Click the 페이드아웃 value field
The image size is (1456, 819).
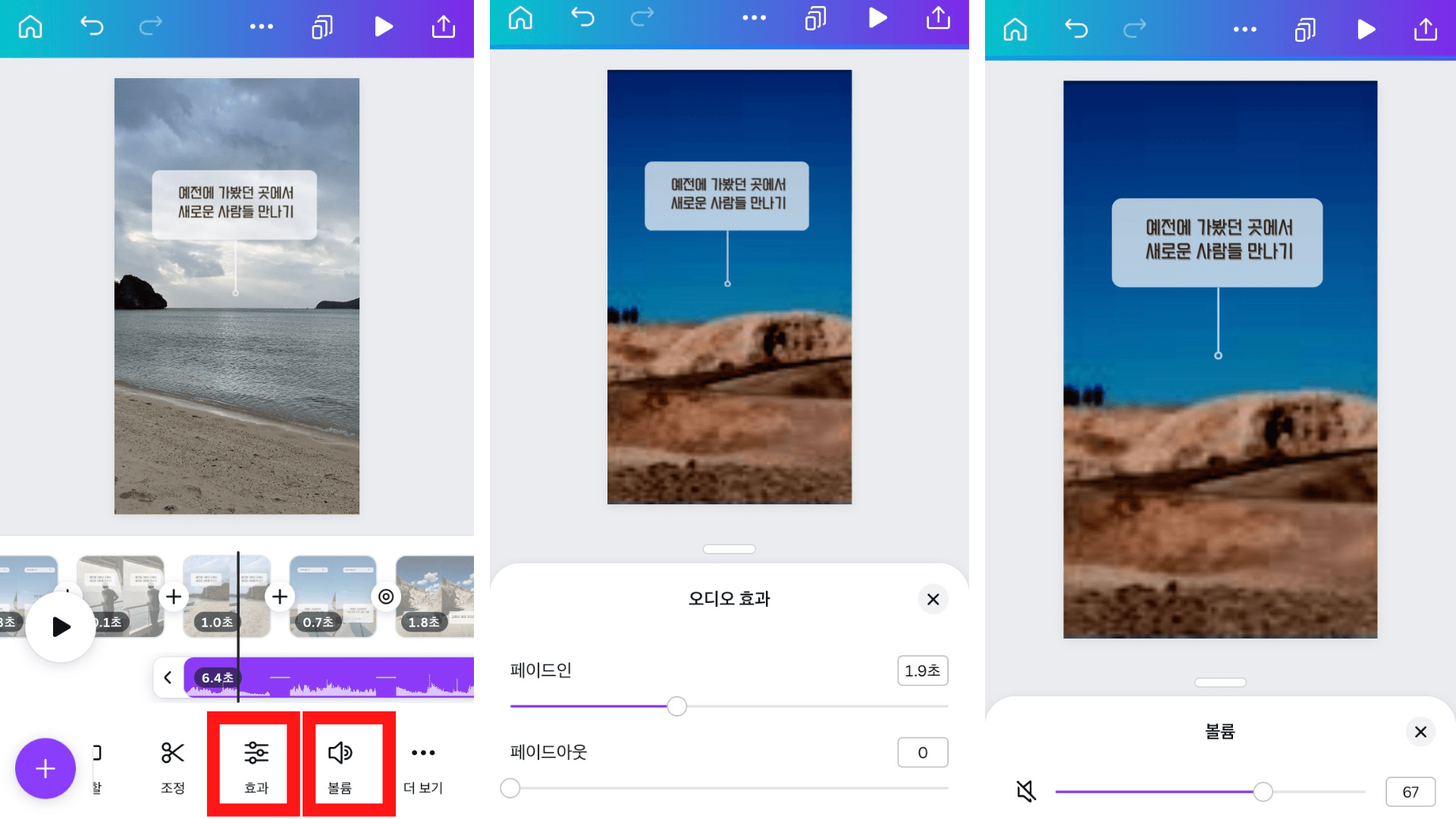[922, 752]
